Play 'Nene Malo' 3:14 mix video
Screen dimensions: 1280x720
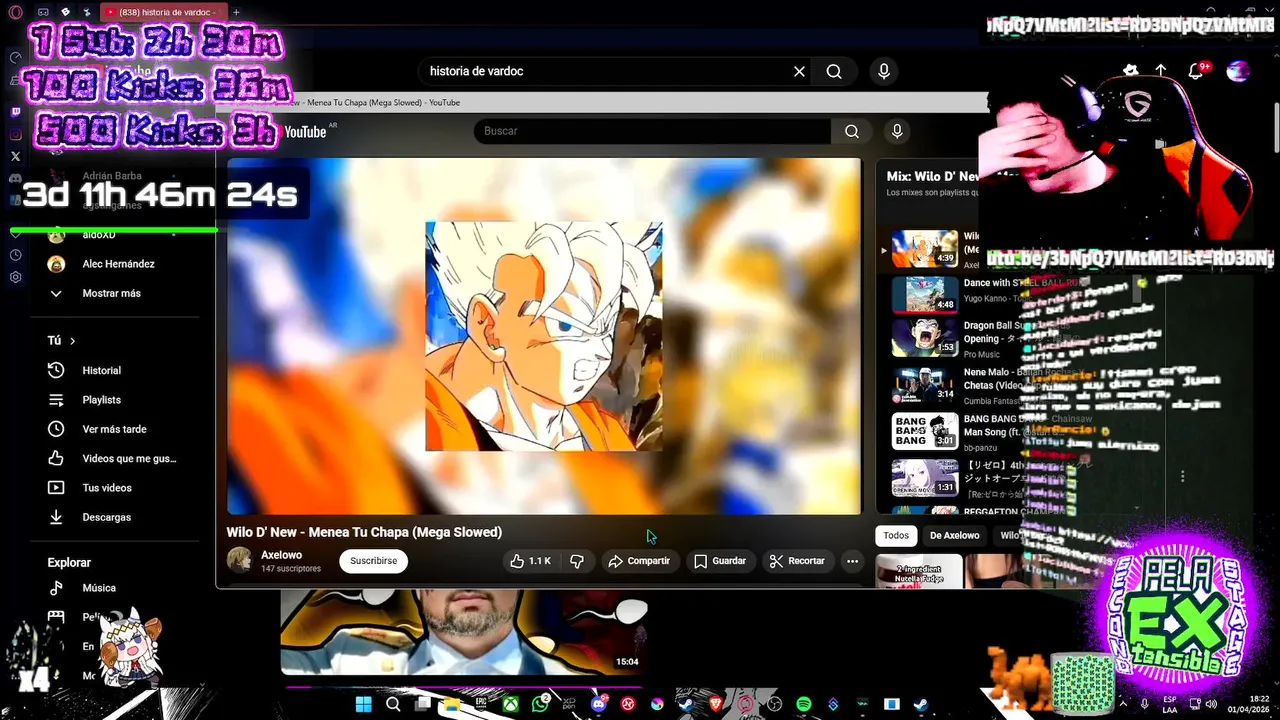[925, 384]
